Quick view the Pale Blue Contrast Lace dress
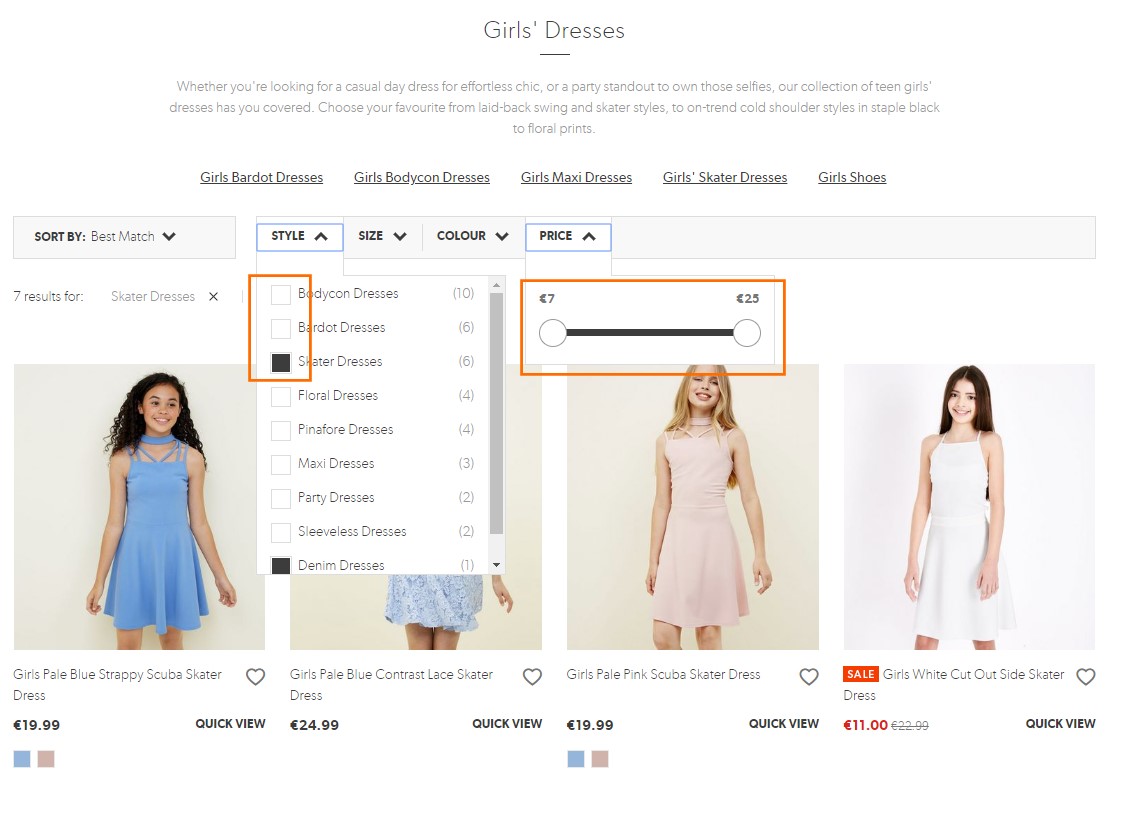Image resolution: width=1144 pixels, height=819 pixels. 507,723
